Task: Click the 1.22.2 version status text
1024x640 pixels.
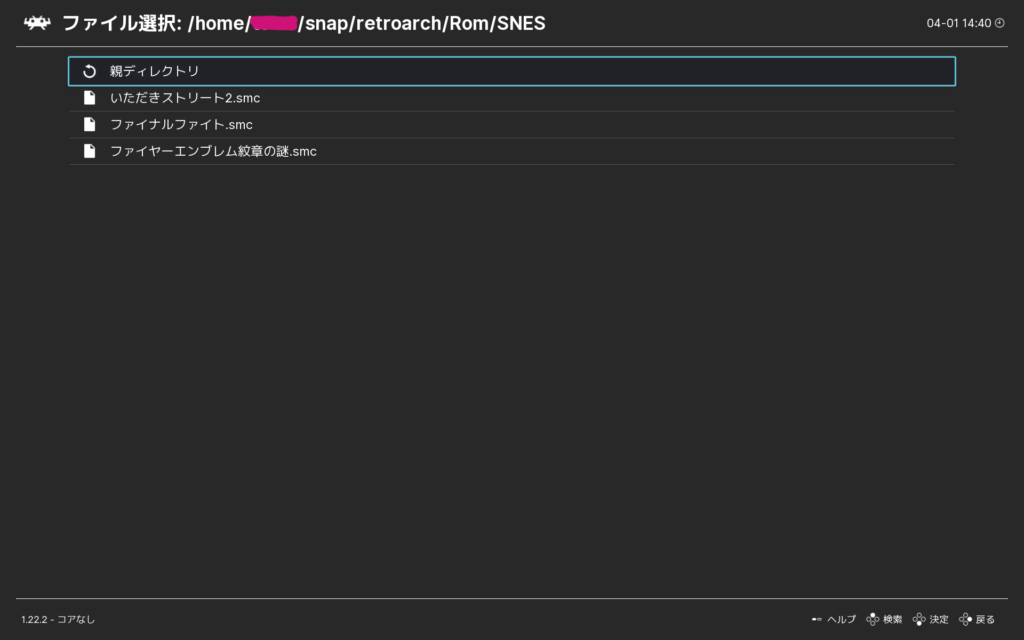Action: (58, 620)
